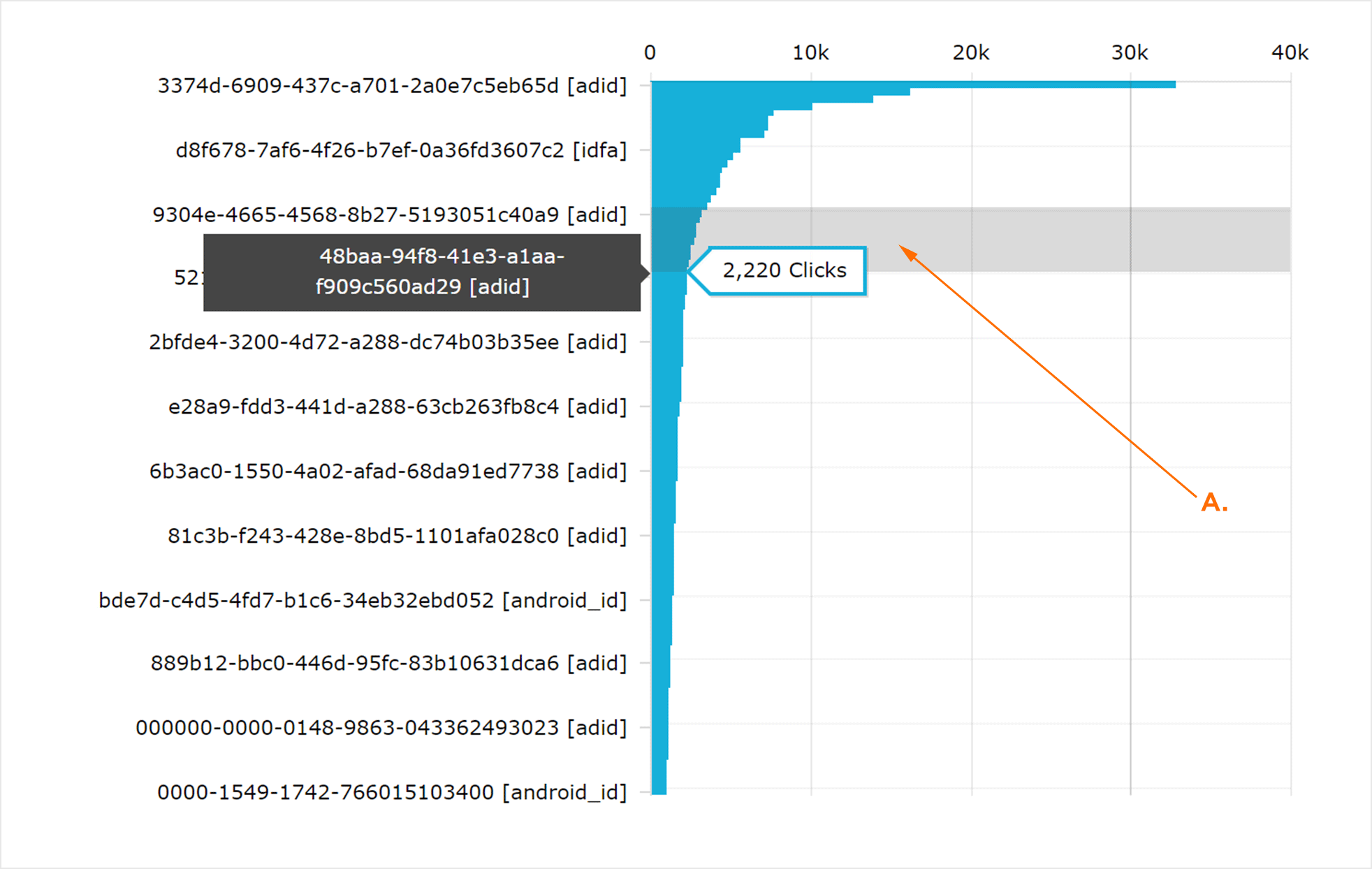The height and width of the screenshot is (869, 1372).
Task: Click the 9304e-4665-4568-8b27-5193051c40a9 [adid] label
Action: [389, 214]
